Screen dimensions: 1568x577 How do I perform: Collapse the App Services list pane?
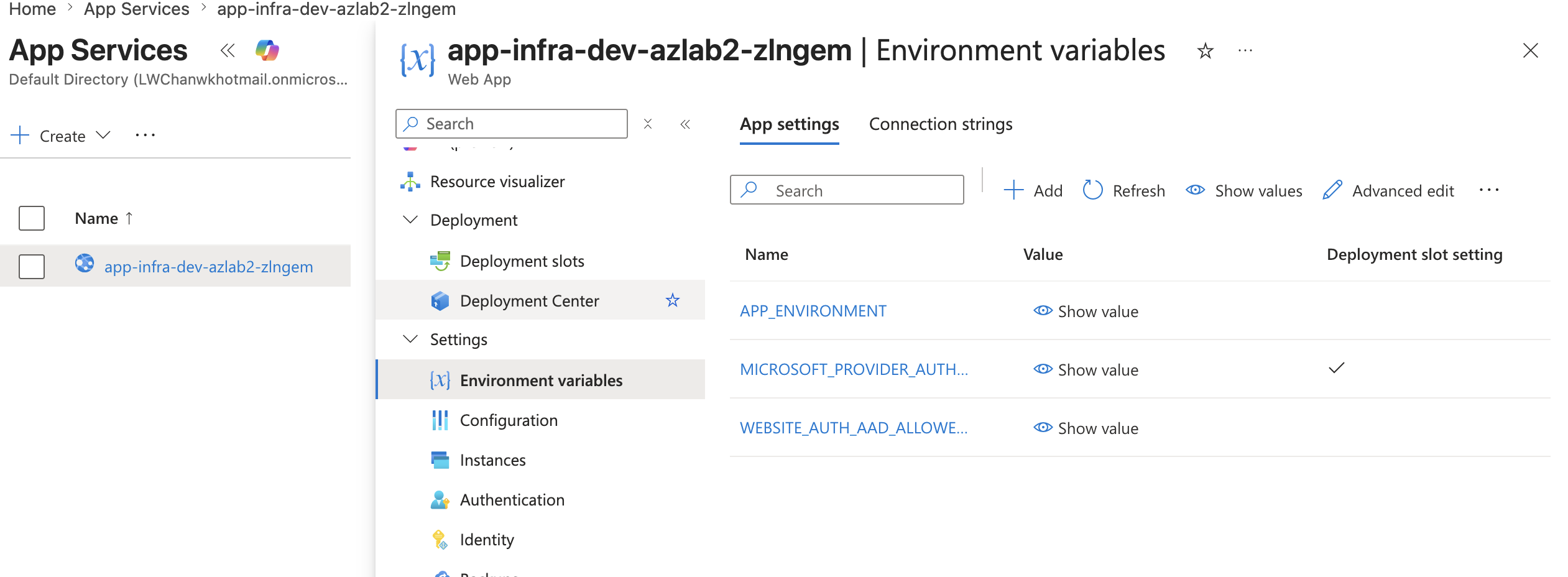point(228,50)
